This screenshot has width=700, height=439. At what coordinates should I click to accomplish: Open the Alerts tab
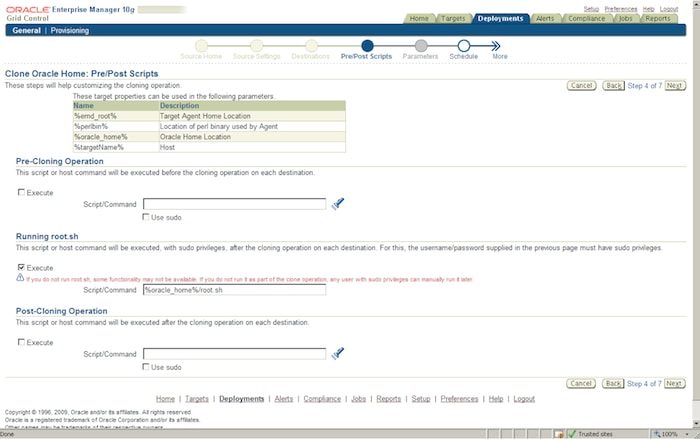pos(545,18)
